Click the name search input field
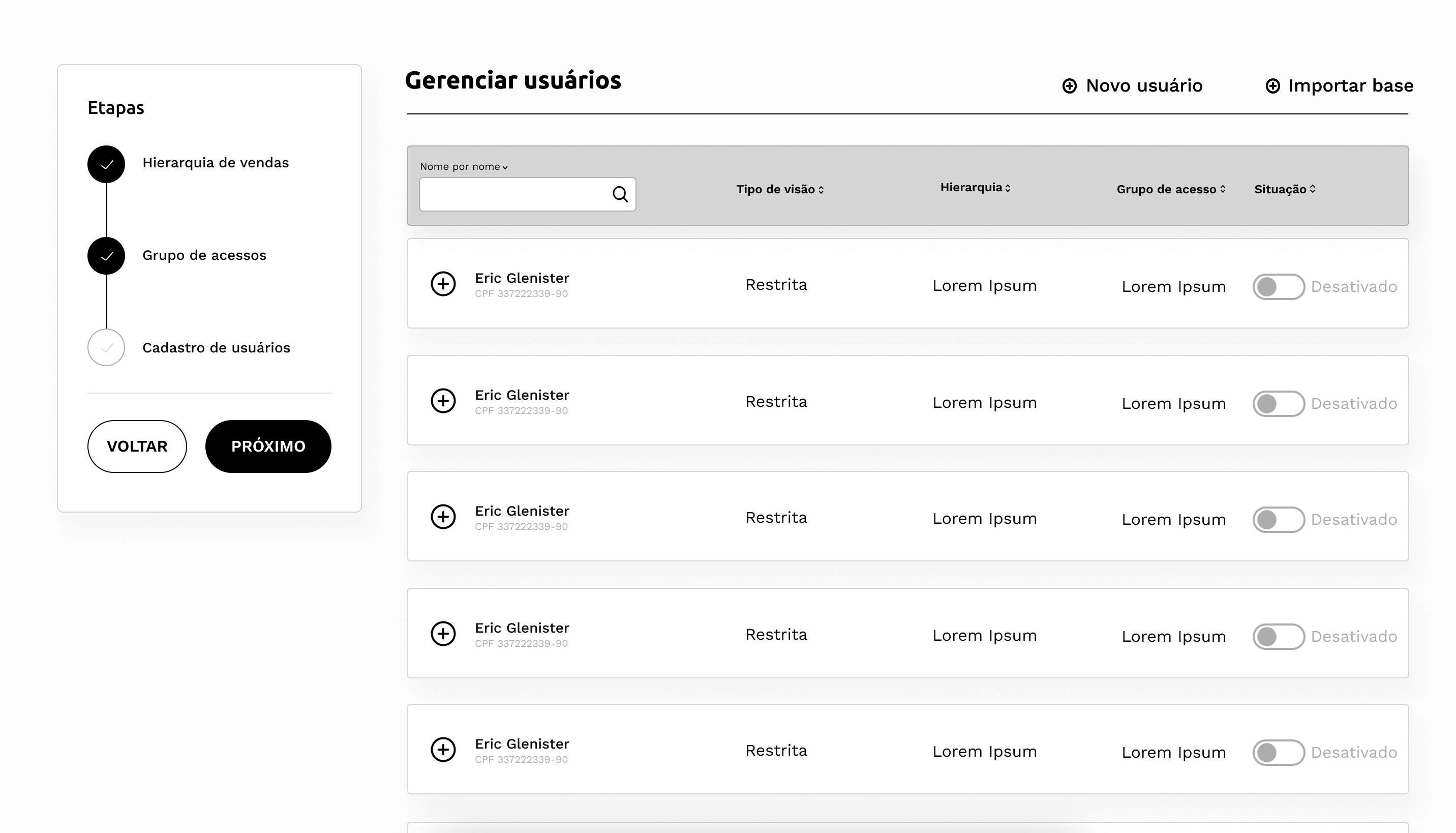The width and height of the screenshot is (1456, 833). coord(514,194)
